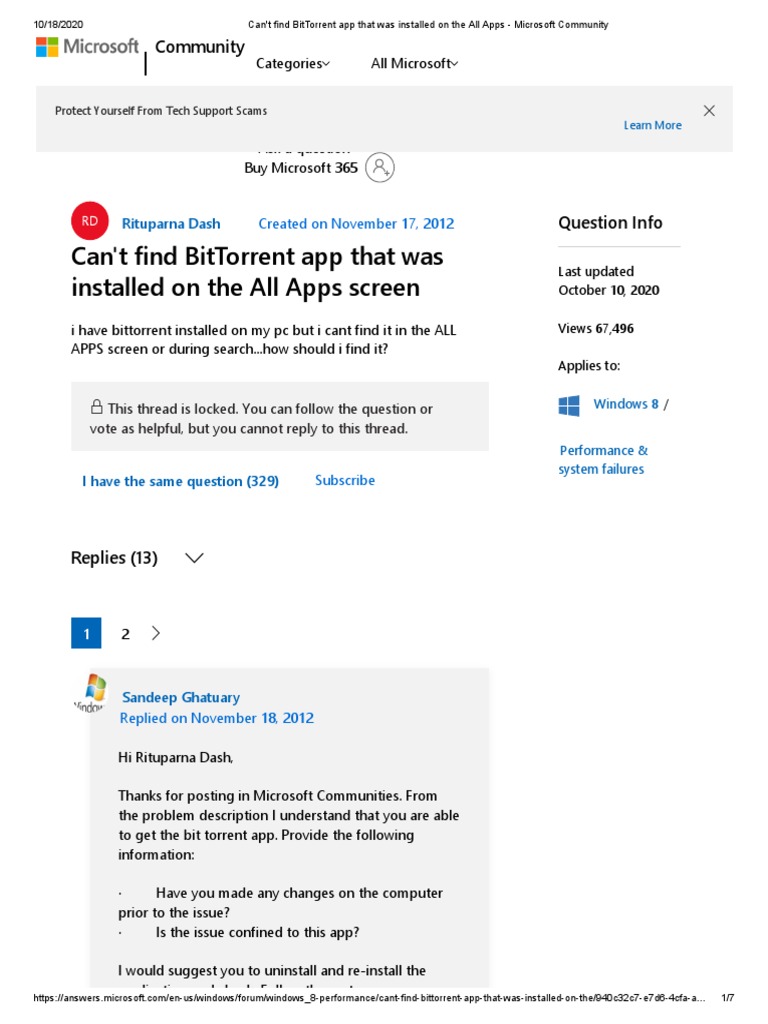Click the Windows 8 logo icon

pos(569,405)
